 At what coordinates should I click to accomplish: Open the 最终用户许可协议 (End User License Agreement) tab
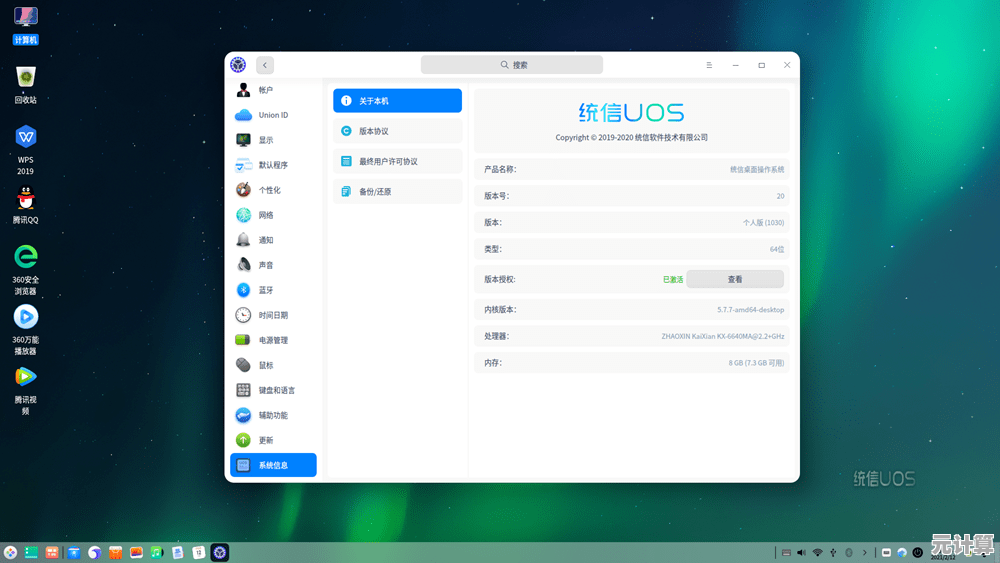point(397,161)
